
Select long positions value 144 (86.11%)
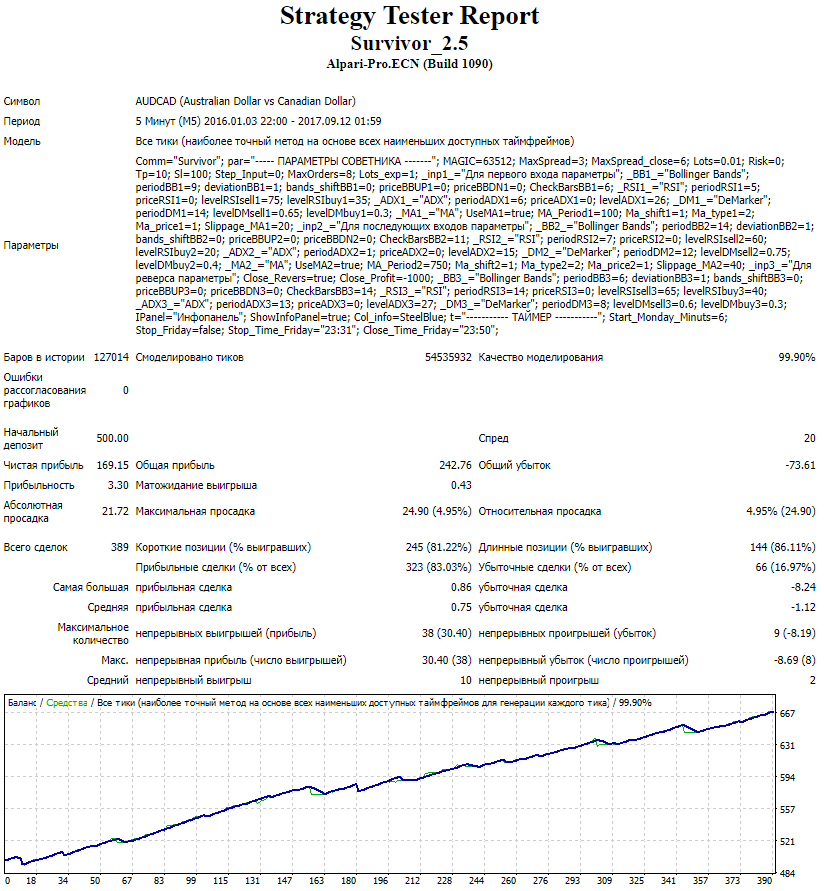[783, 547]
